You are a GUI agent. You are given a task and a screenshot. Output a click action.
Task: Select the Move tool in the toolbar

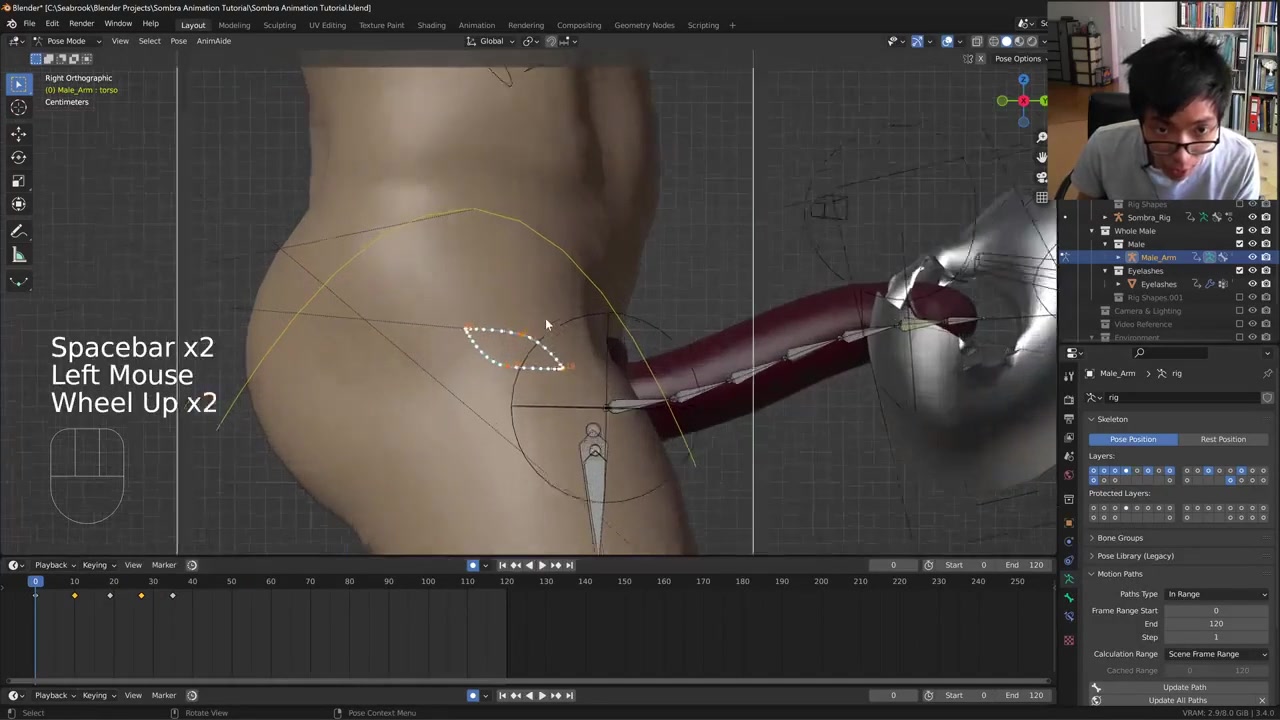click(18, 133)
